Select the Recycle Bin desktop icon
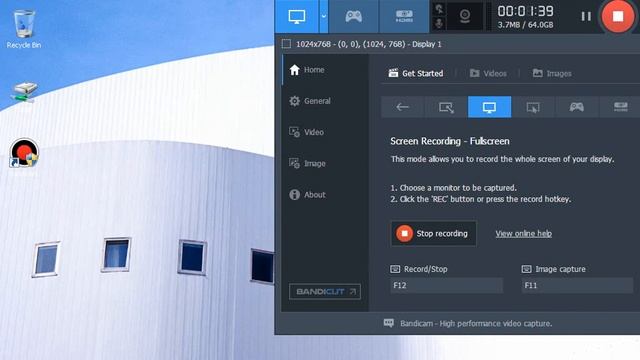 pos(24,29)
